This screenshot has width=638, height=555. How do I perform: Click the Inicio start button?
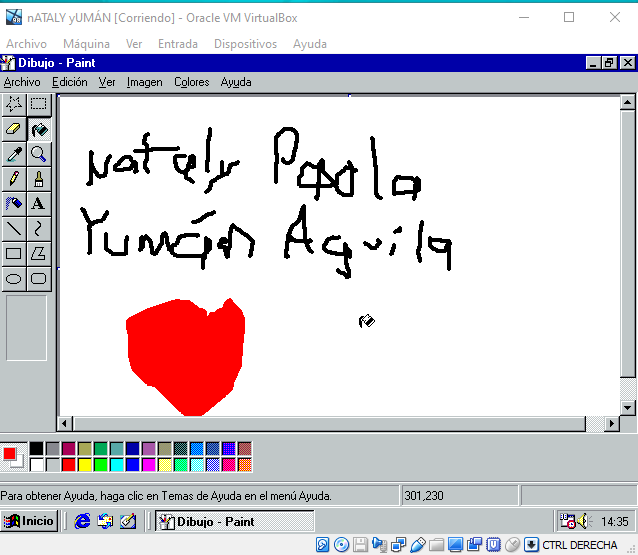[x=30, y=521]
